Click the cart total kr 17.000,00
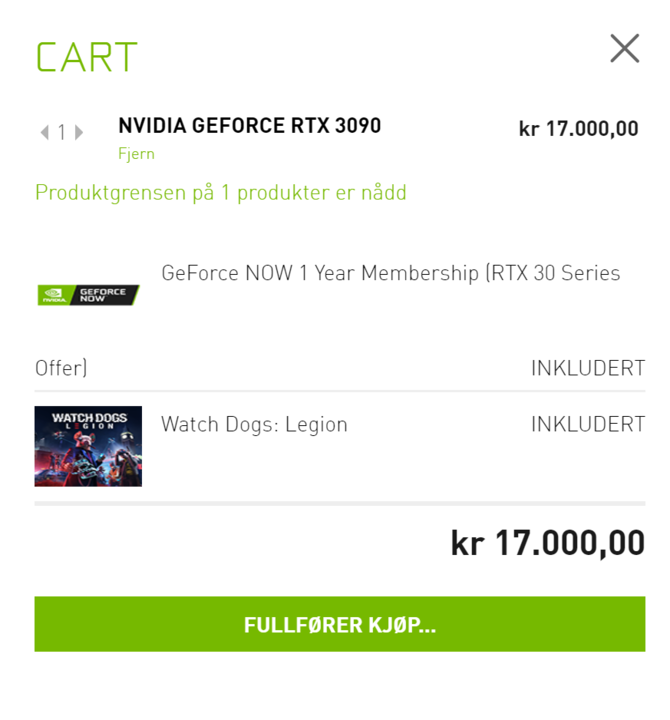670x720 pixels. click(x=548, y=543)
